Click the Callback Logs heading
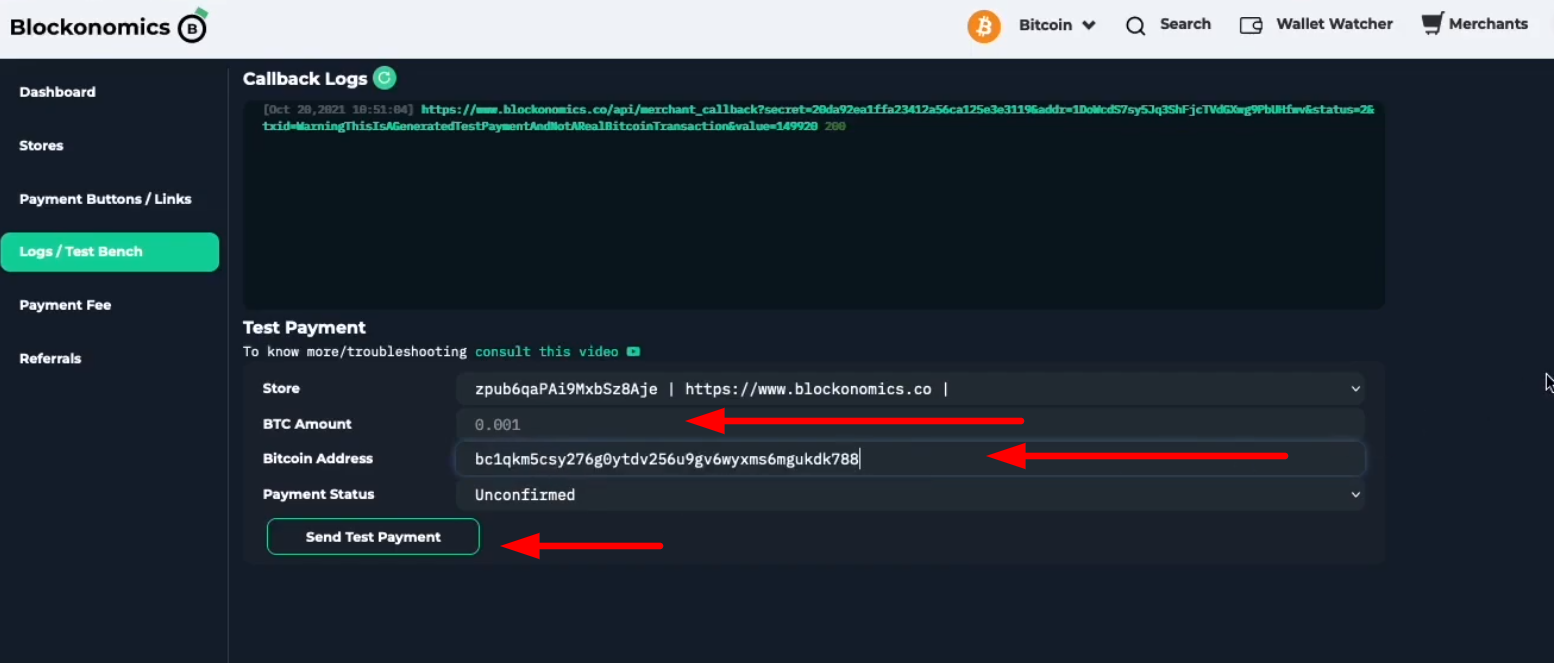This screenshot has height=663, width=1554. [x=305, y=79]
